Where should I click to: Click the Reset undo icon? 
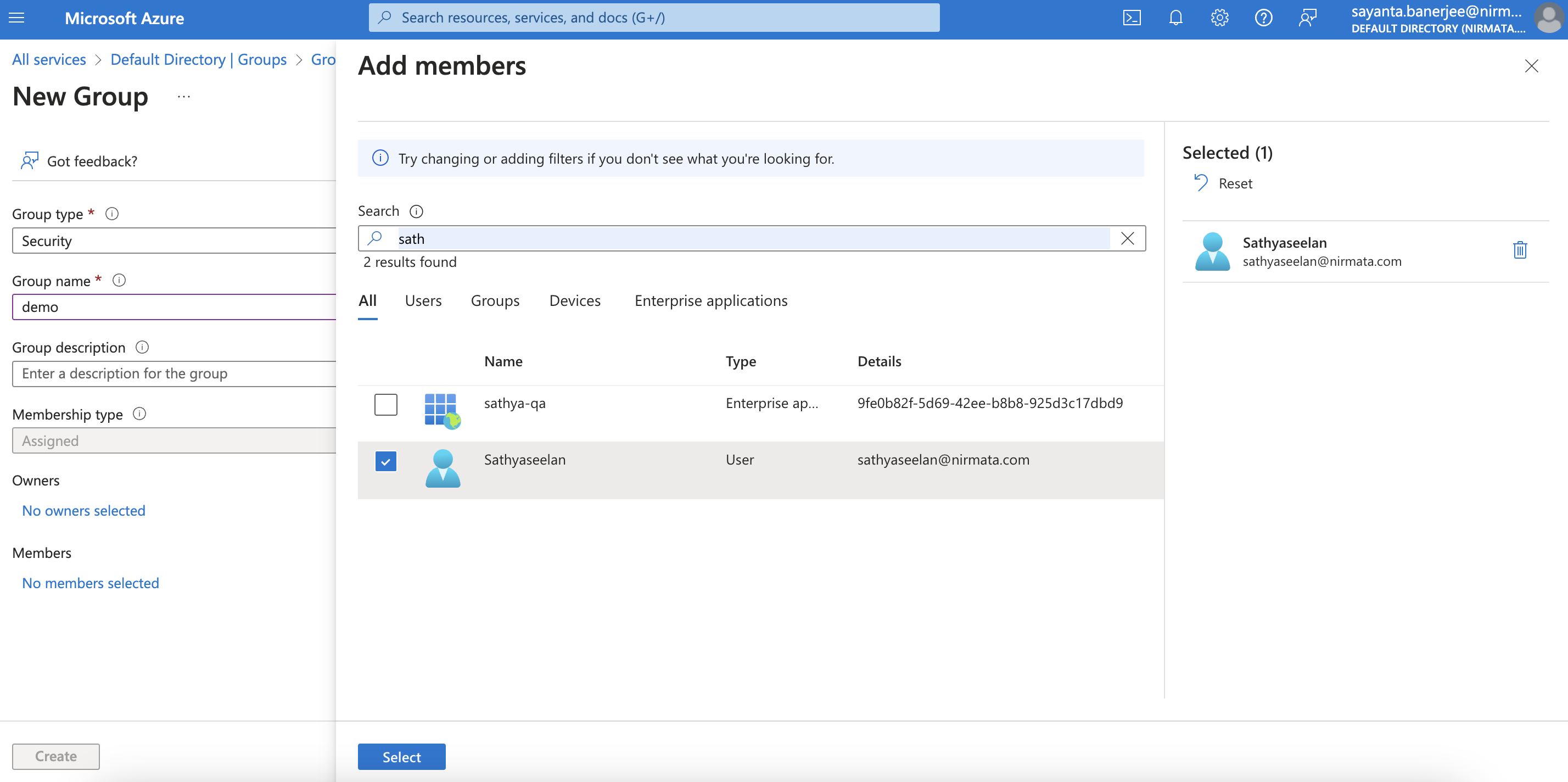(1200, 183)
